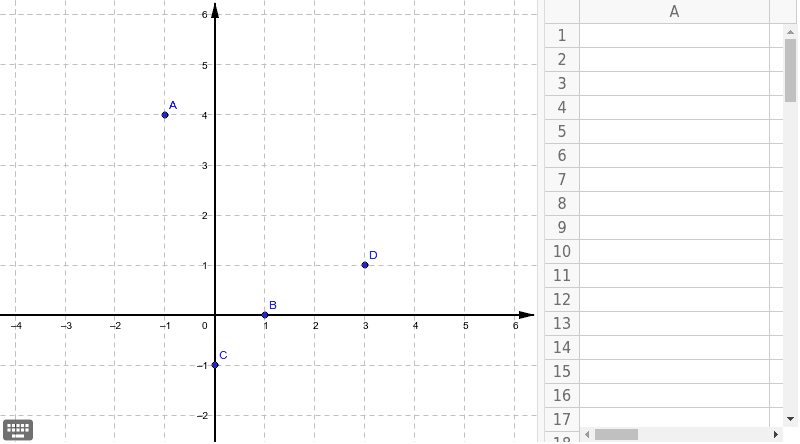
Task: Select spreadsheet row 12 header
Action: 562,300
